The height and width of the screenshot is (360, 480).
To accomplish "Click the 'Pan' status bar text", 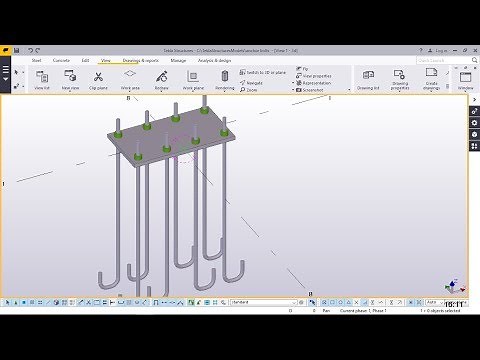I will pyautogui.click(x=326, y=311).
